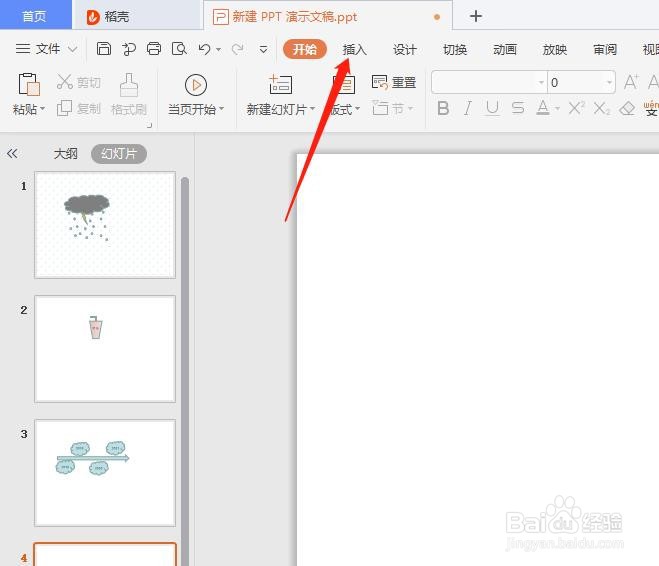659x566 pixels.
Task: Expand the 粘贴 dropdown arrow
Action: [42, 109]
